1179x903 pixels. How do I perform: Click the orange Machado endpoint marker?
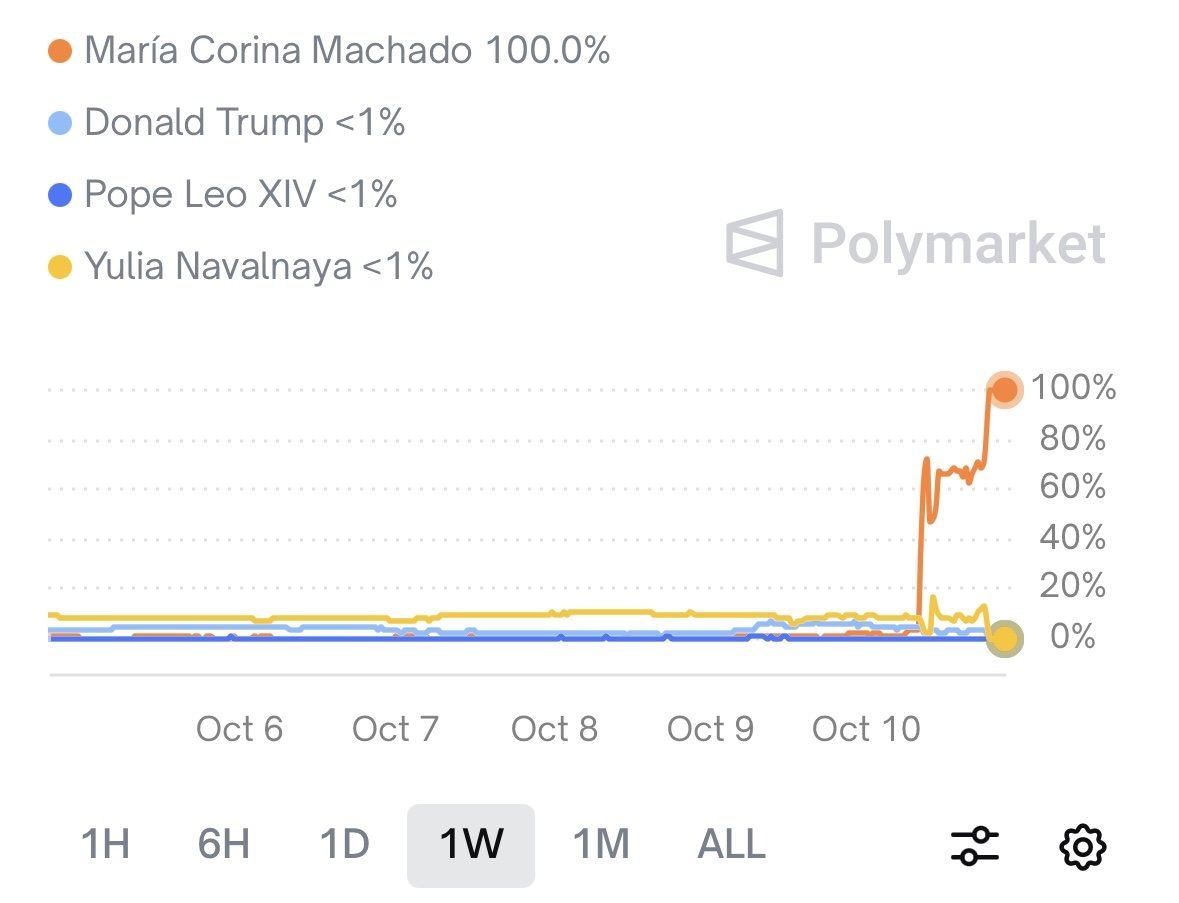tap(1004, 390)
